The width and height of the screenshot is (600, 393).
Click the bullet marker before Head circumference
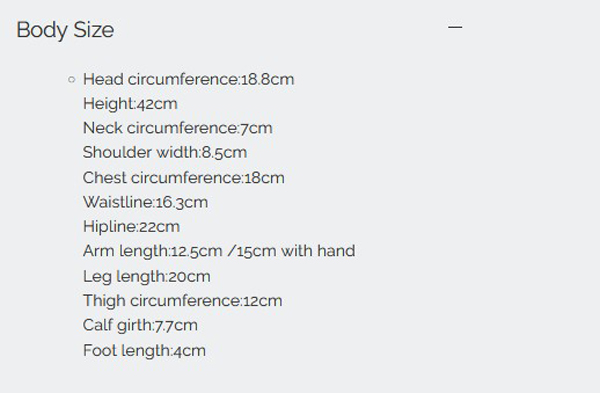(72, 80)
